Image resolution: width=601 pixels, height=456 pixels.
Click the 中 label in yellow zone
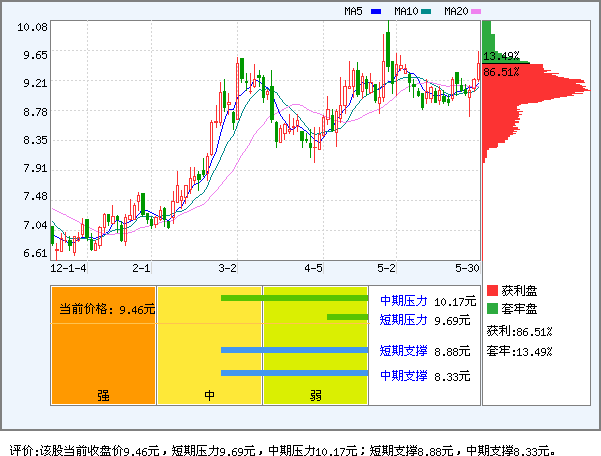click(209, 395)
